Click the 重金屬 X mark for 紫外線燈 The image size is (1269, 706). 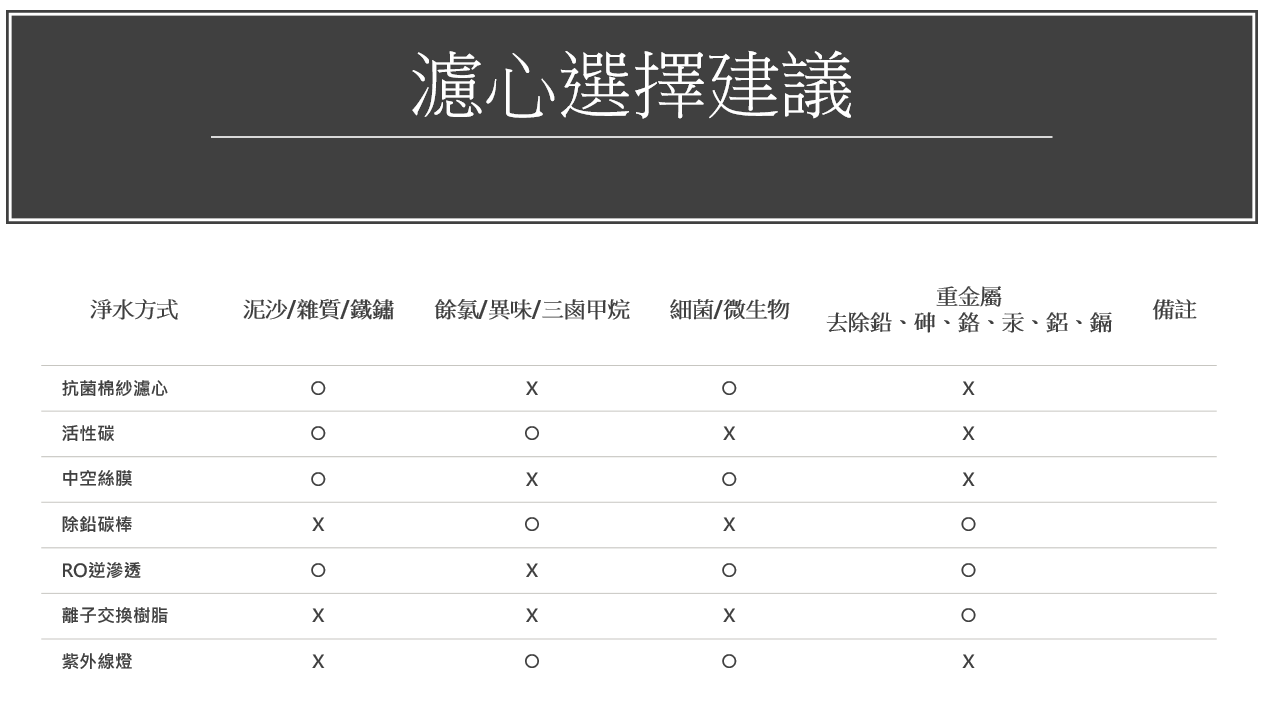tap(968, 662)
